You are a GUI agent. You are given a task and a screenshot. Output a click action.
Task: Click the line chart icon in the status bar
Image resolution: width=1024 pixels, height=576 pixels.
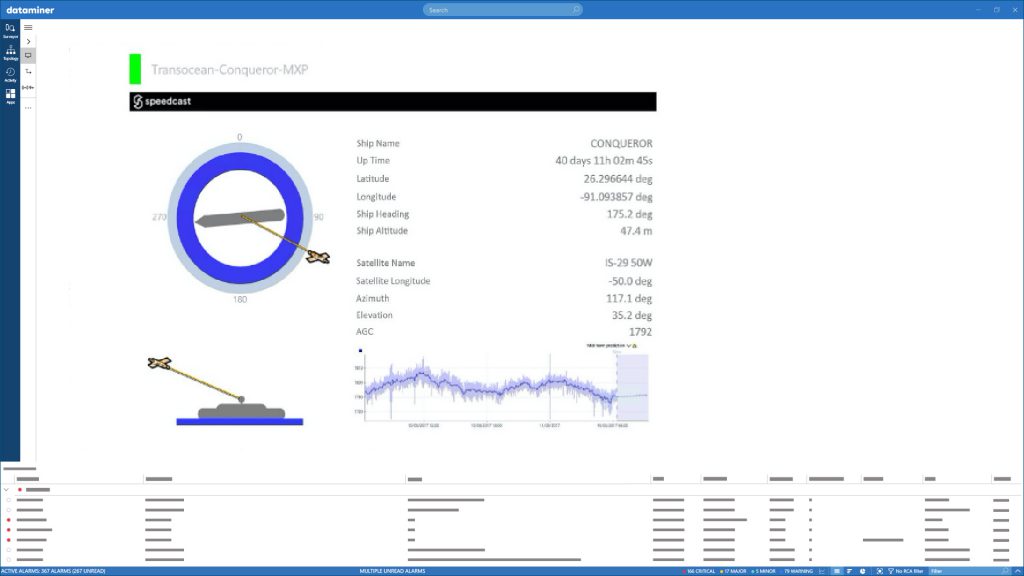(x=822, y=571)
